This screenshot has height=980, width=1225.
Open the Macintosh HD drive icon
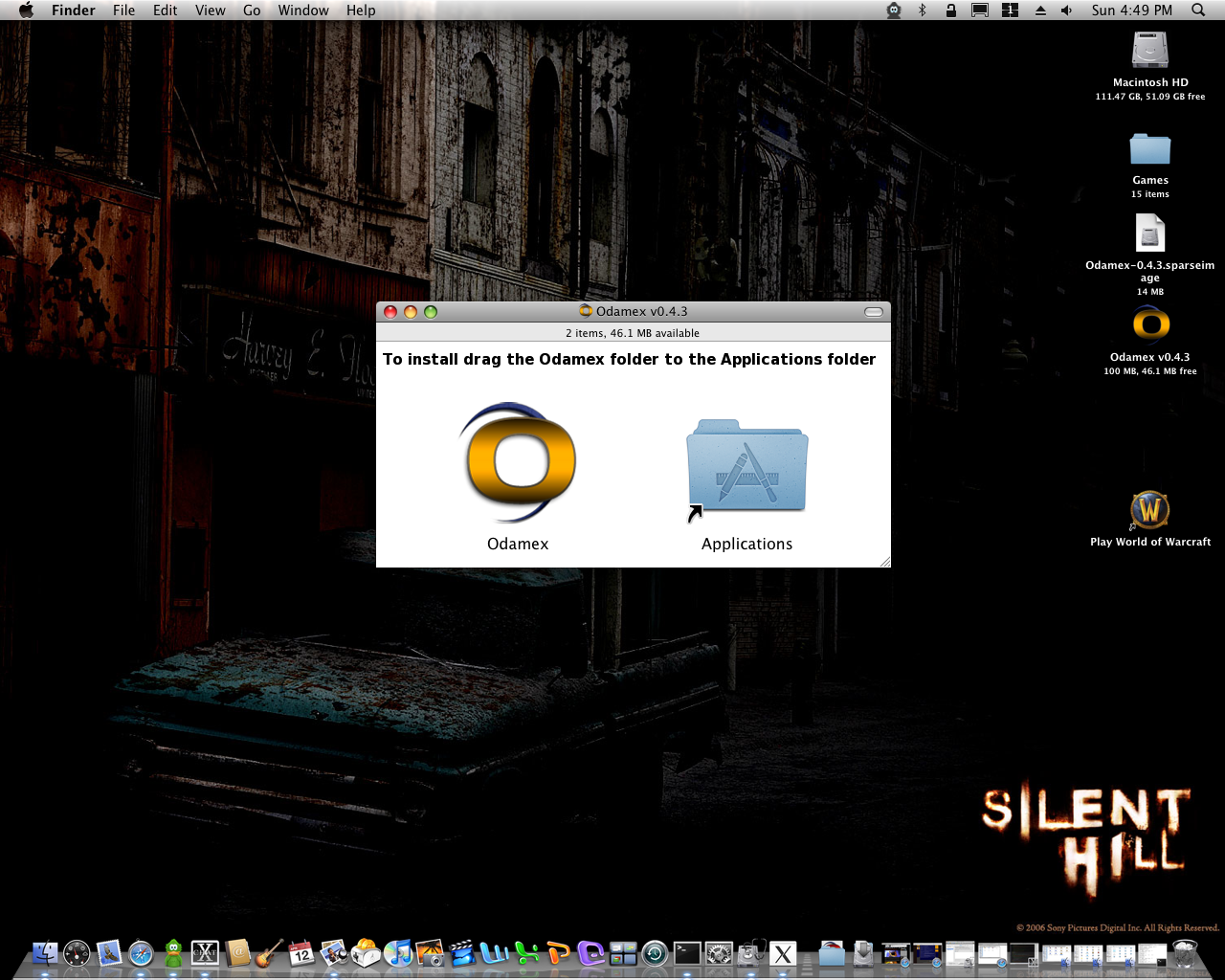pos(1149,51)
